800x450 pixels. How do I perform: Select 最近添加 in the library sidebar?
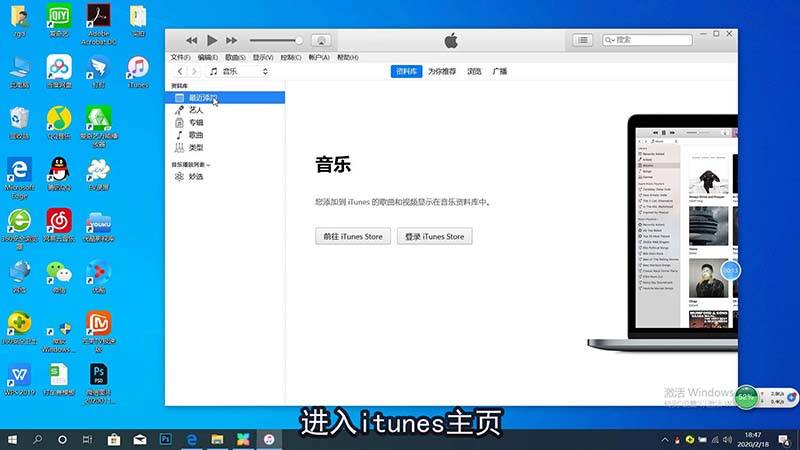[x=225, y=97]
